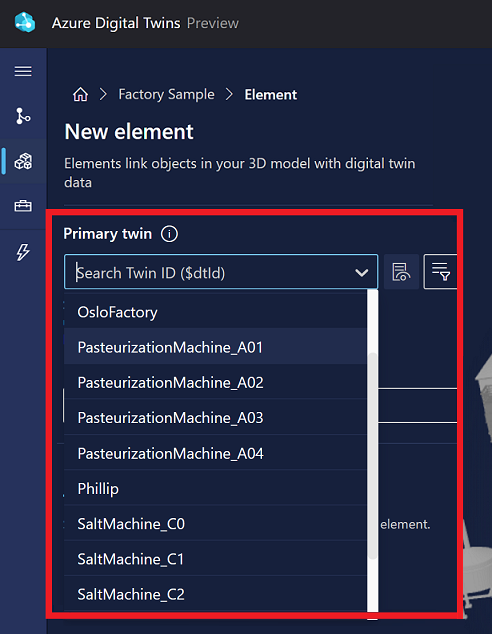
Task: Open advanced twin search filter icon
Action: tap(440, 272)
